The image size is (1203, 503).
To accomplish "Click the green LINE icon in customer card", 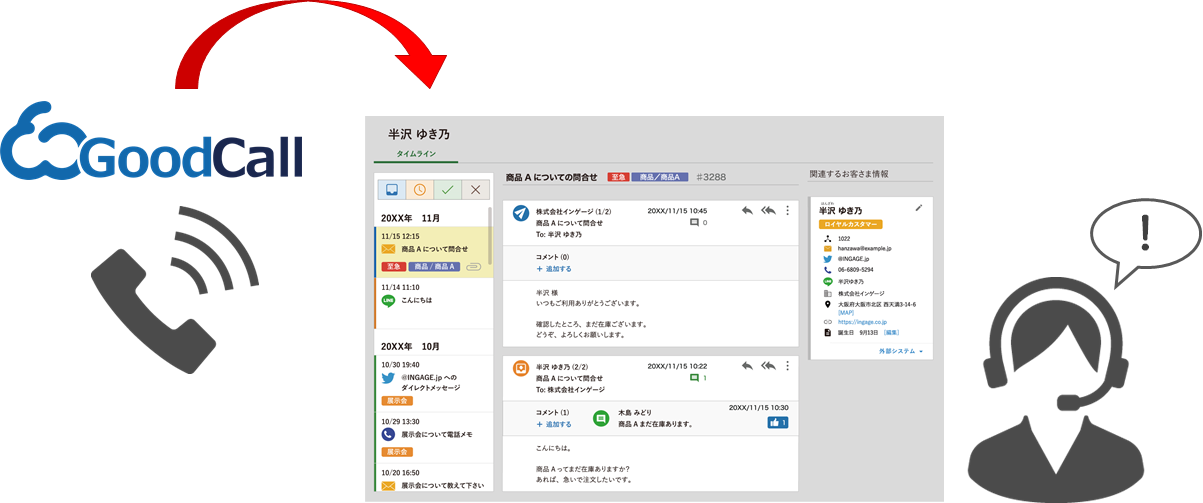I will coord(827,282).
